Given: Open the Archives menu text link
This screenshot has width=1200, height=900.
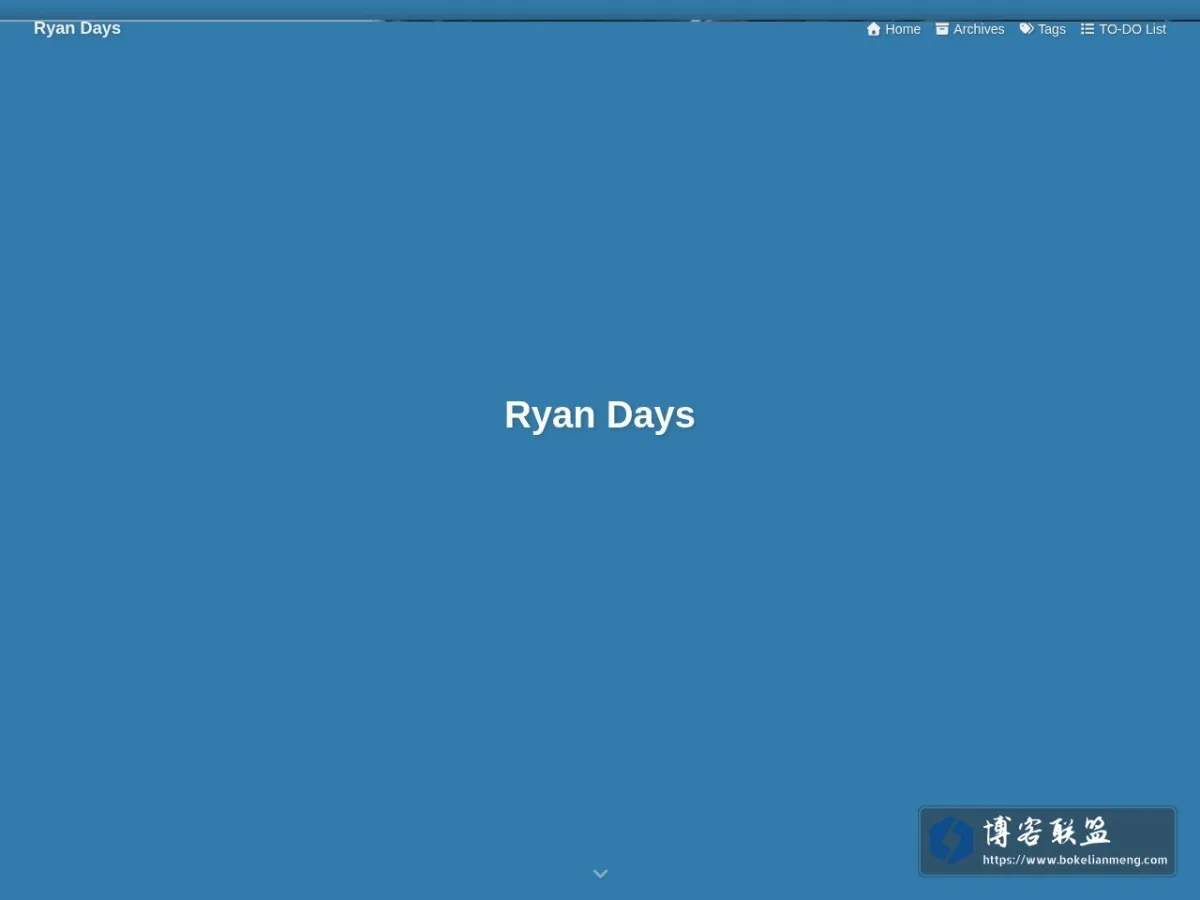Looking at the screenshot, I should point(979,29).
